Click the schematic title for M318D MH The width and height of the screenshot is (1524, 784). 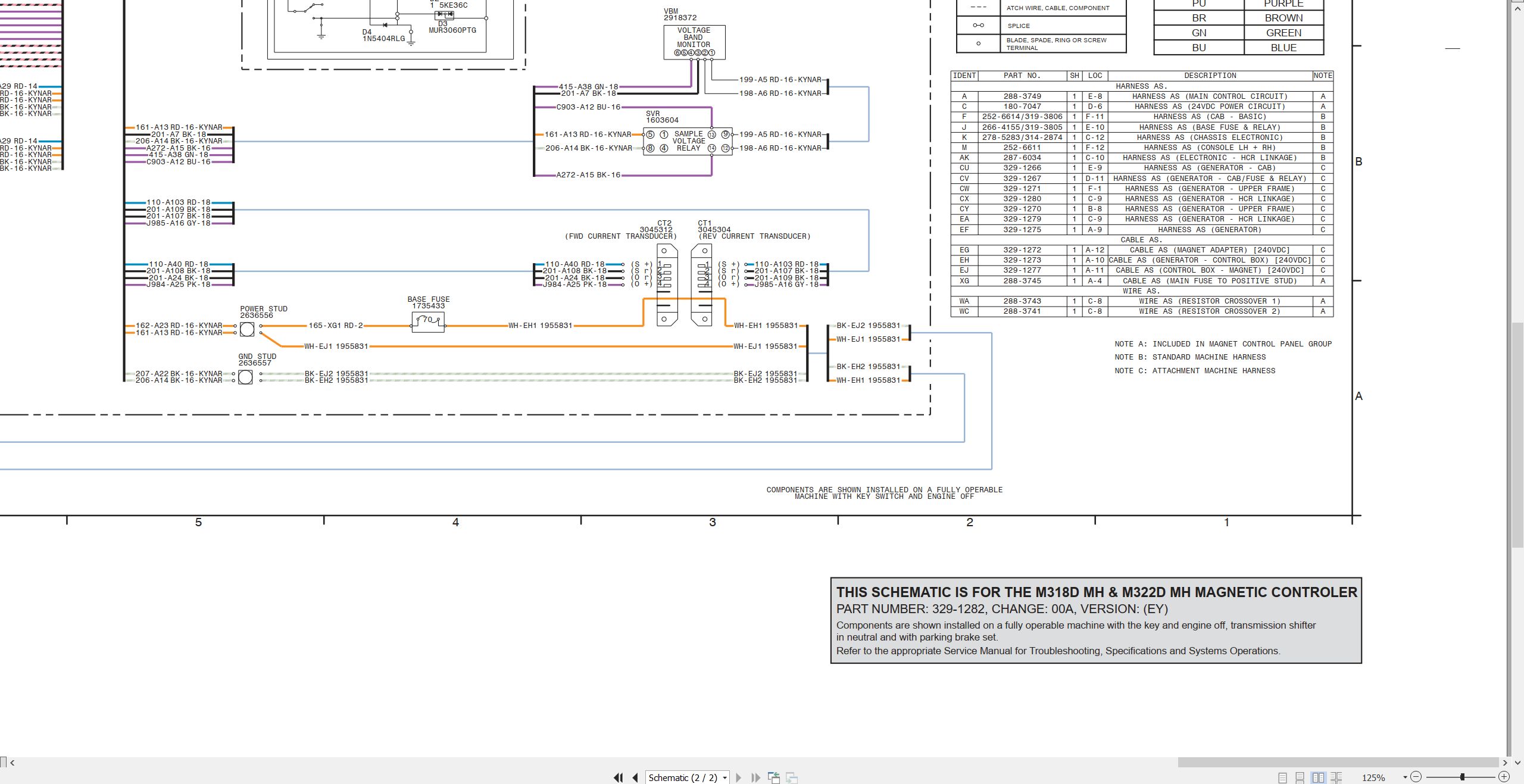pos(1097,592)
